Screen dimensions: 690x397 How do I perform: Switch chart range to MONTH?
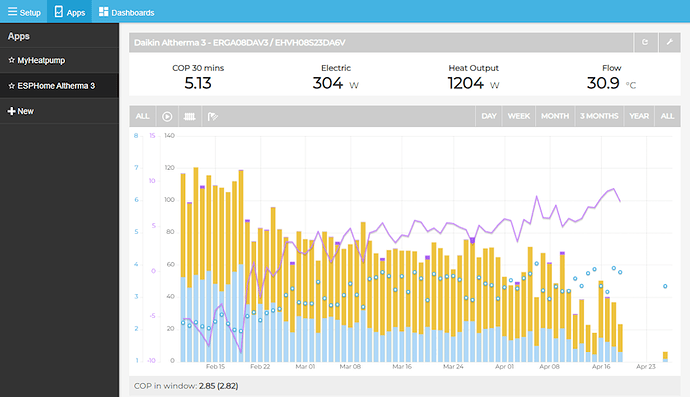(555, 116)
